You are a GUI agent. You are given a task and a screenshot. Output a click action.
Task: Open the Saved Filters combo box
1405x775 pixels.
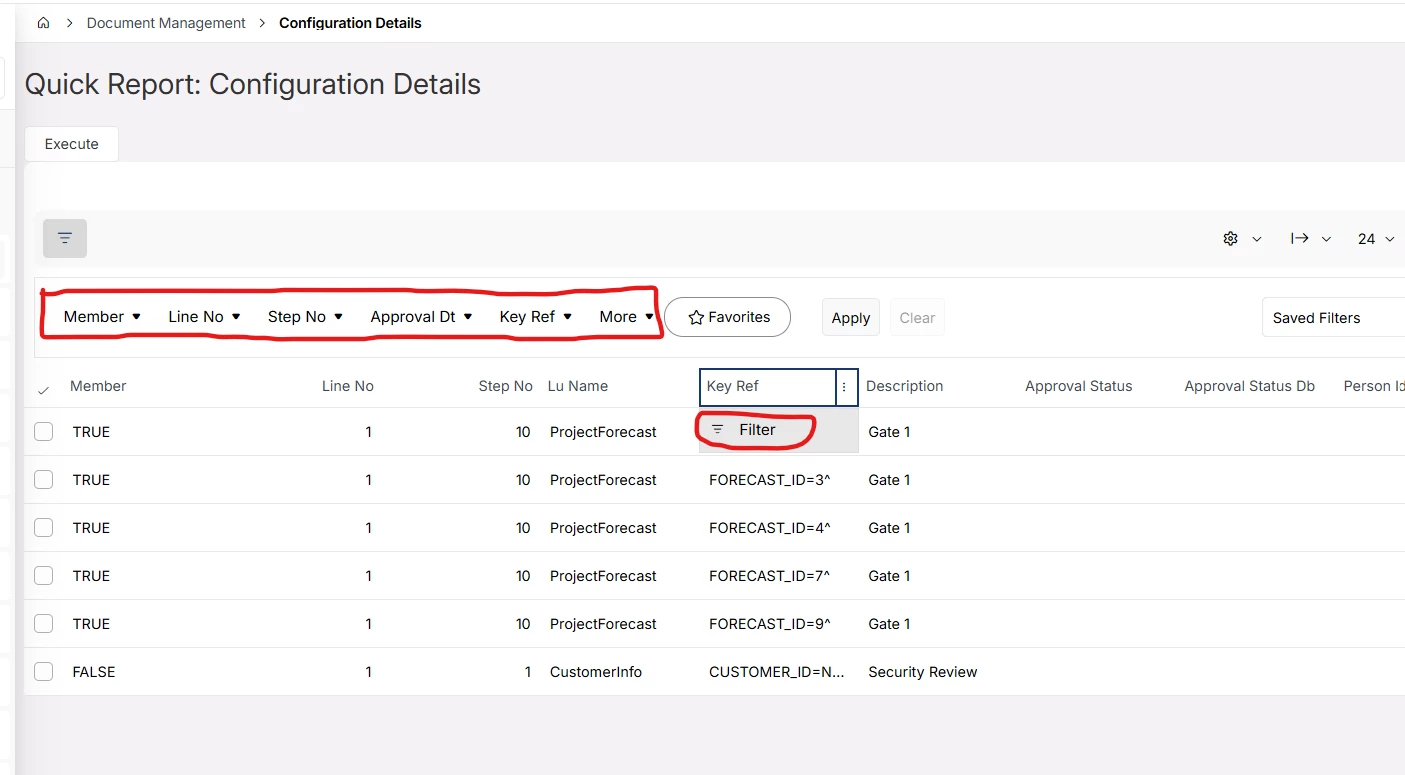coord(1332,318)
